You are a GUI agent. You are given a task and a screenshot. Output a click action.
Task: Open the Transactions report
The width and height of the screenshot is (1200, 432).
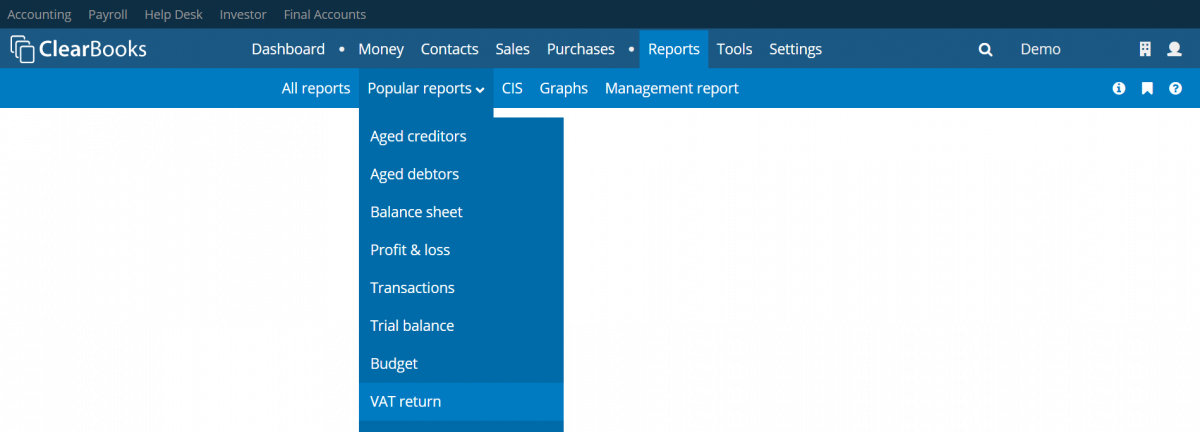[x=461, y=288]
